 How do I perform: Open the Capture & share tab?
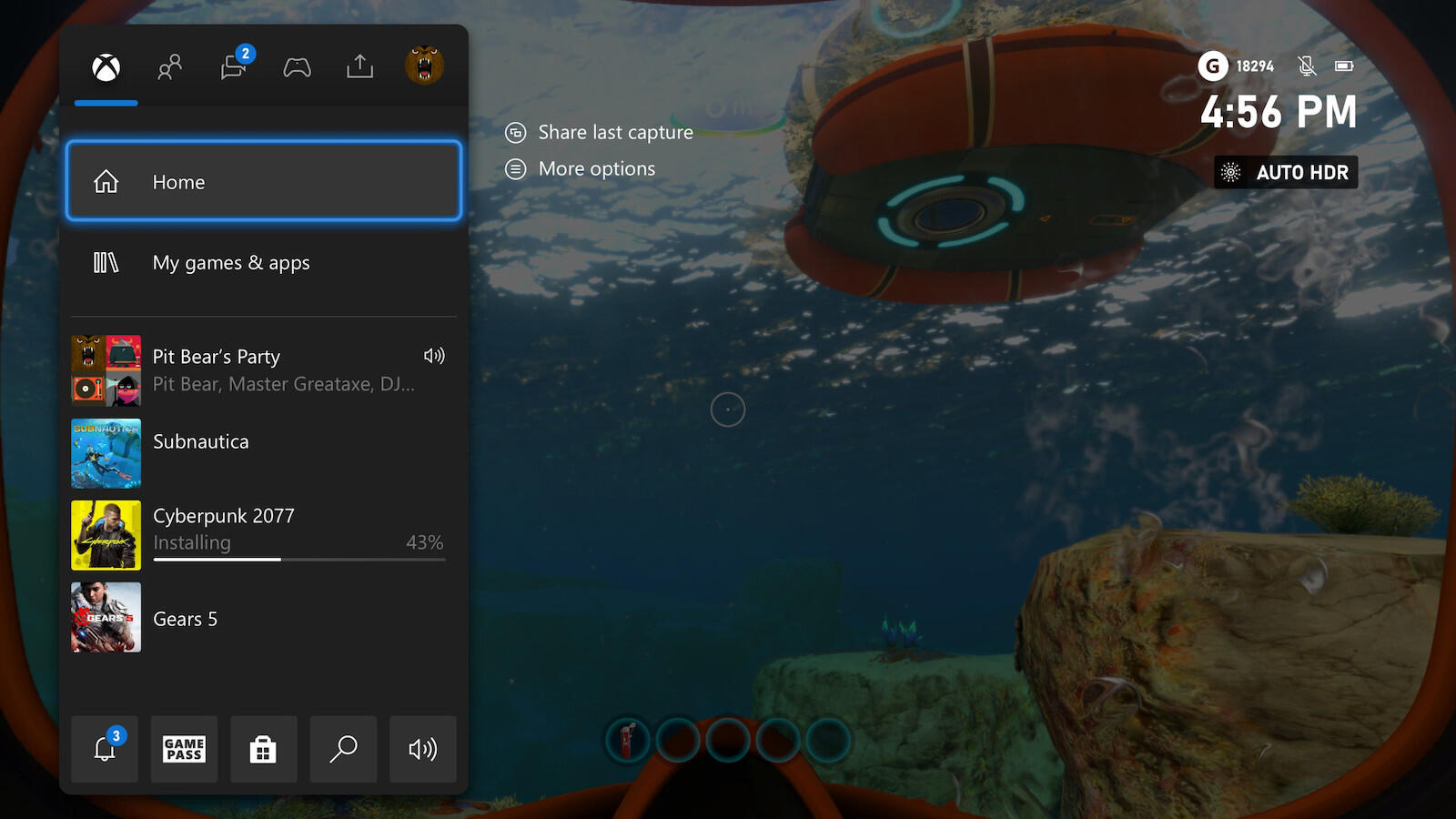pos(360,67)
